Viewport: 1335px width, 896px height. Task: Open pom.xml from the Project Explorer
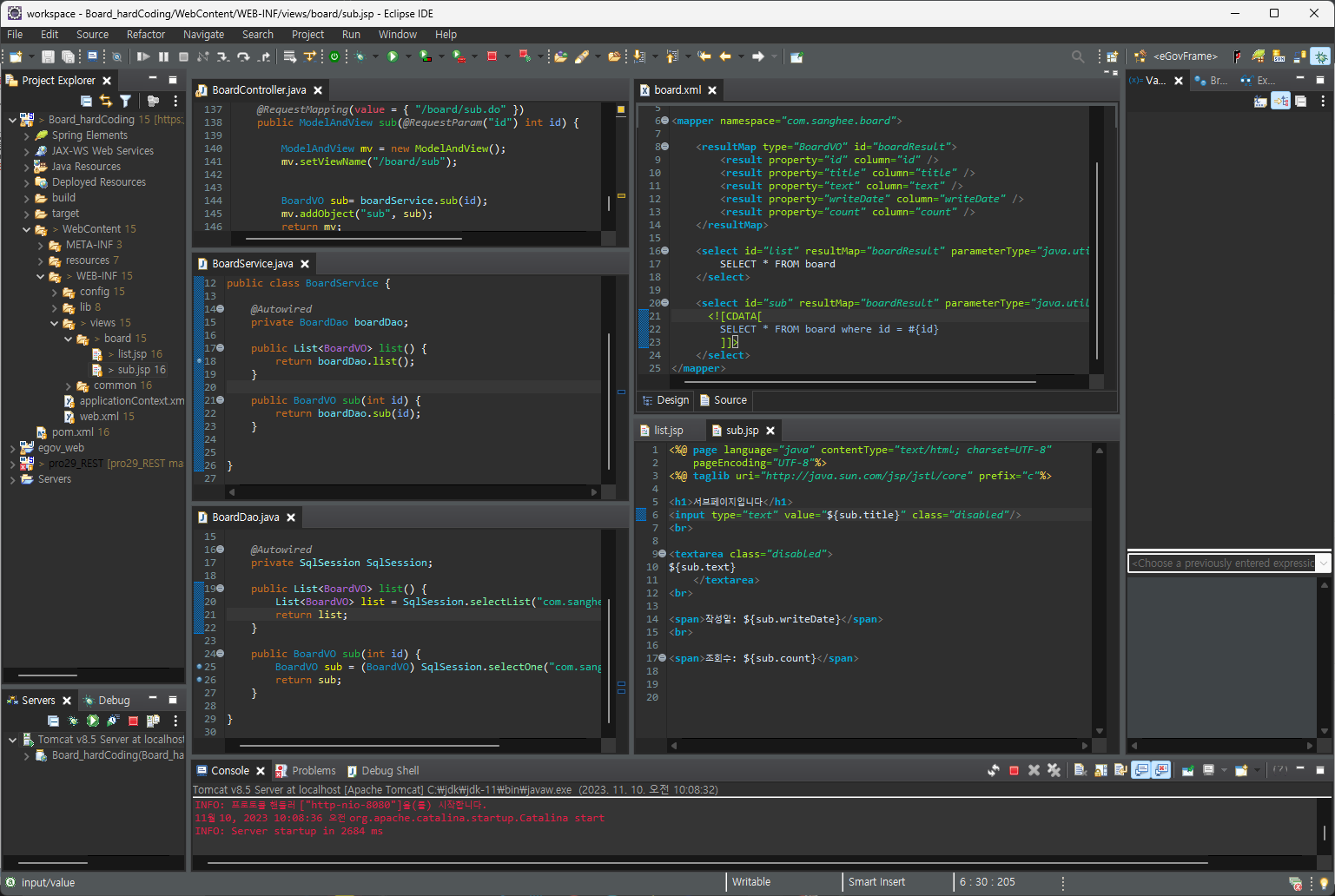click(x=73, y=432)
